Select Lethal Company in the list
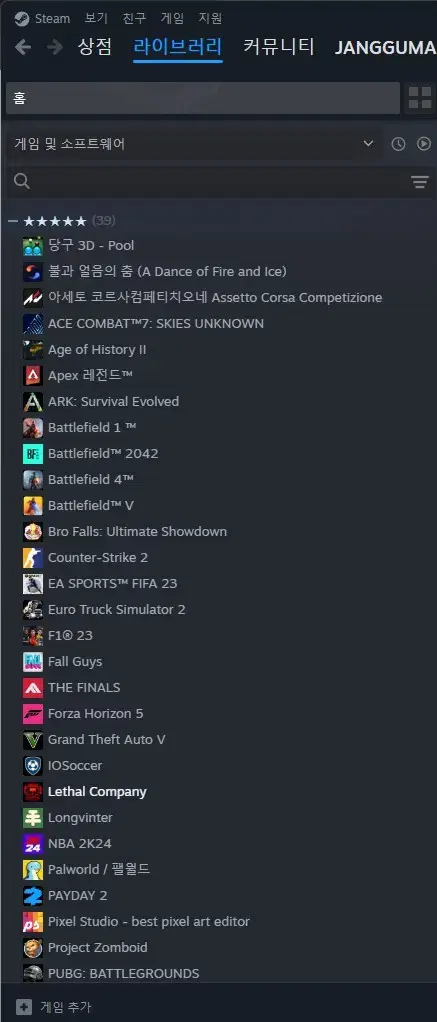The height and width of the screenshot is (1022, 437). coord(97,792)
